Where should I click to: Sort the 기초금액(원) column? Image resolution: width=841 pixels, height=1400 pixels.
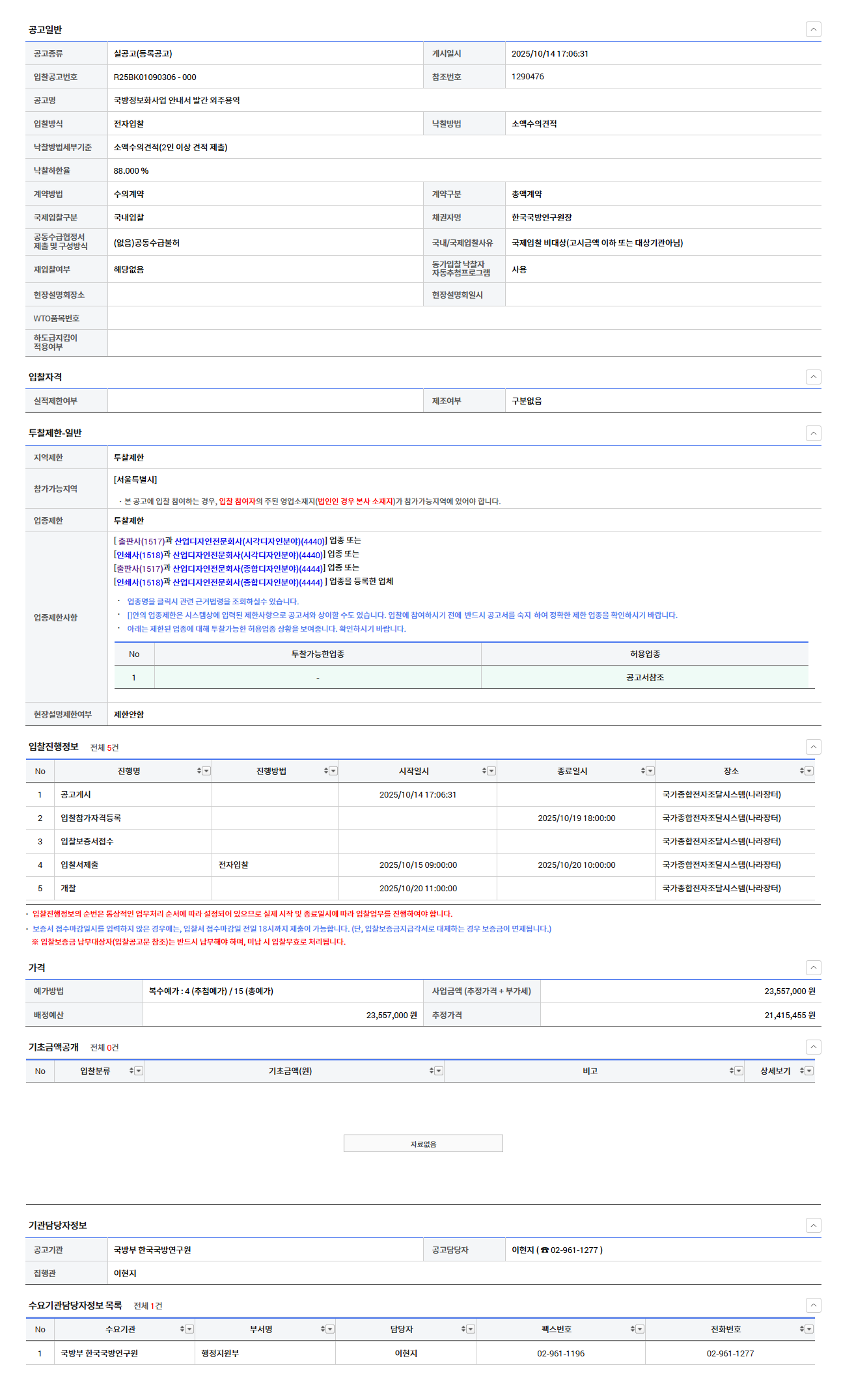tap(431, 1071)
